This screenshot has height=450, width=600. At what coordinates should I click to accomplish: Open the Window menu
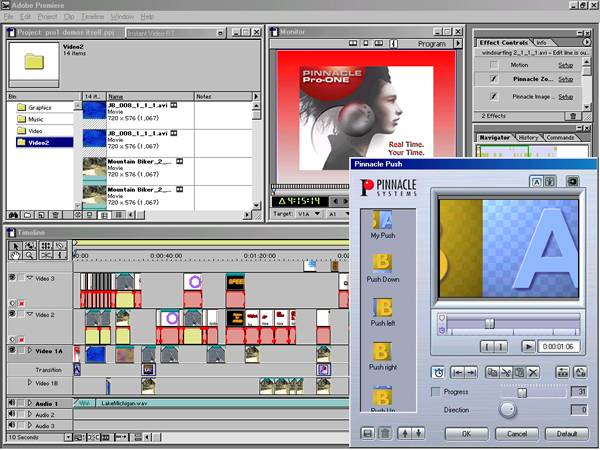(x=122, y=16)
